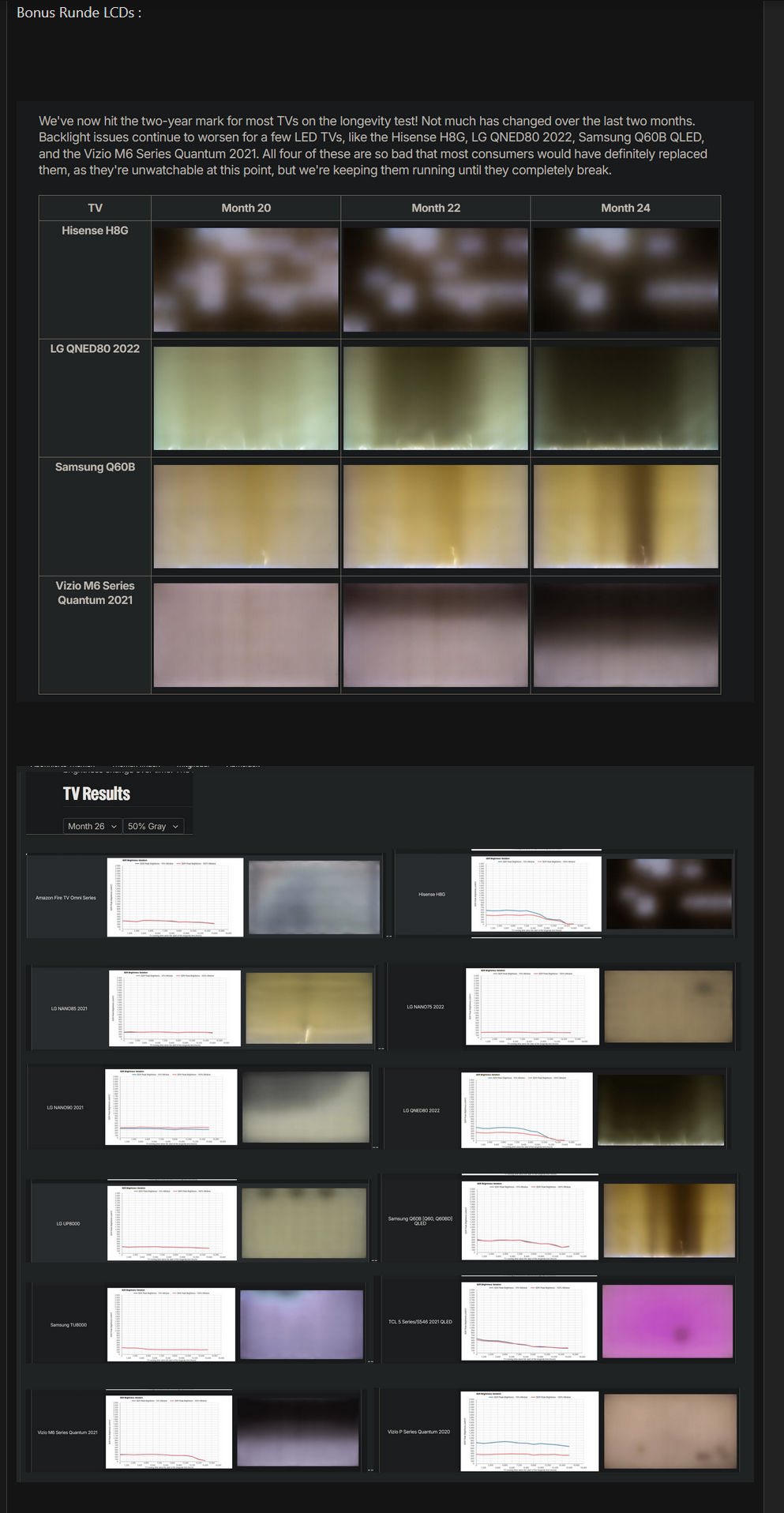Click the TV Results heading
This screenshot has width=784, height=1513.
(x=96, y=794)
